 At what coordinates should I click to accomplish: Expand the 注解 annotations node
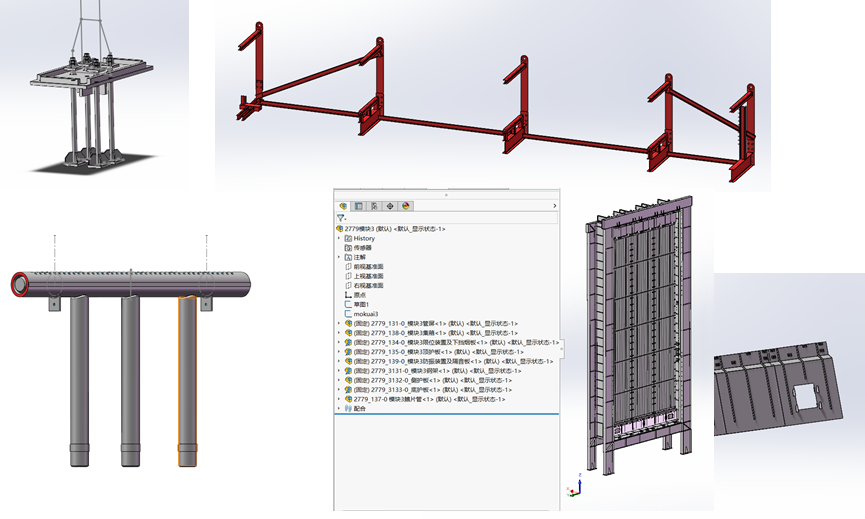[x=339, y=257]
